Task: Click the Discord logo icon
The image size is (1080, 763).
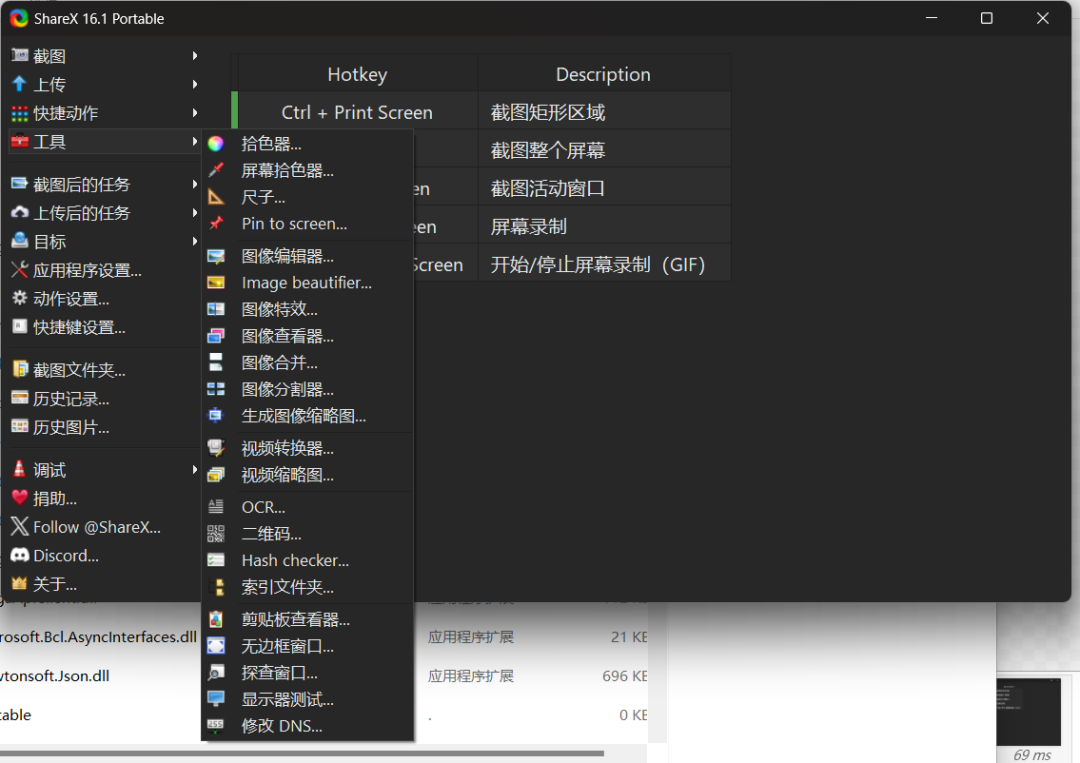Action: point(20,555)
